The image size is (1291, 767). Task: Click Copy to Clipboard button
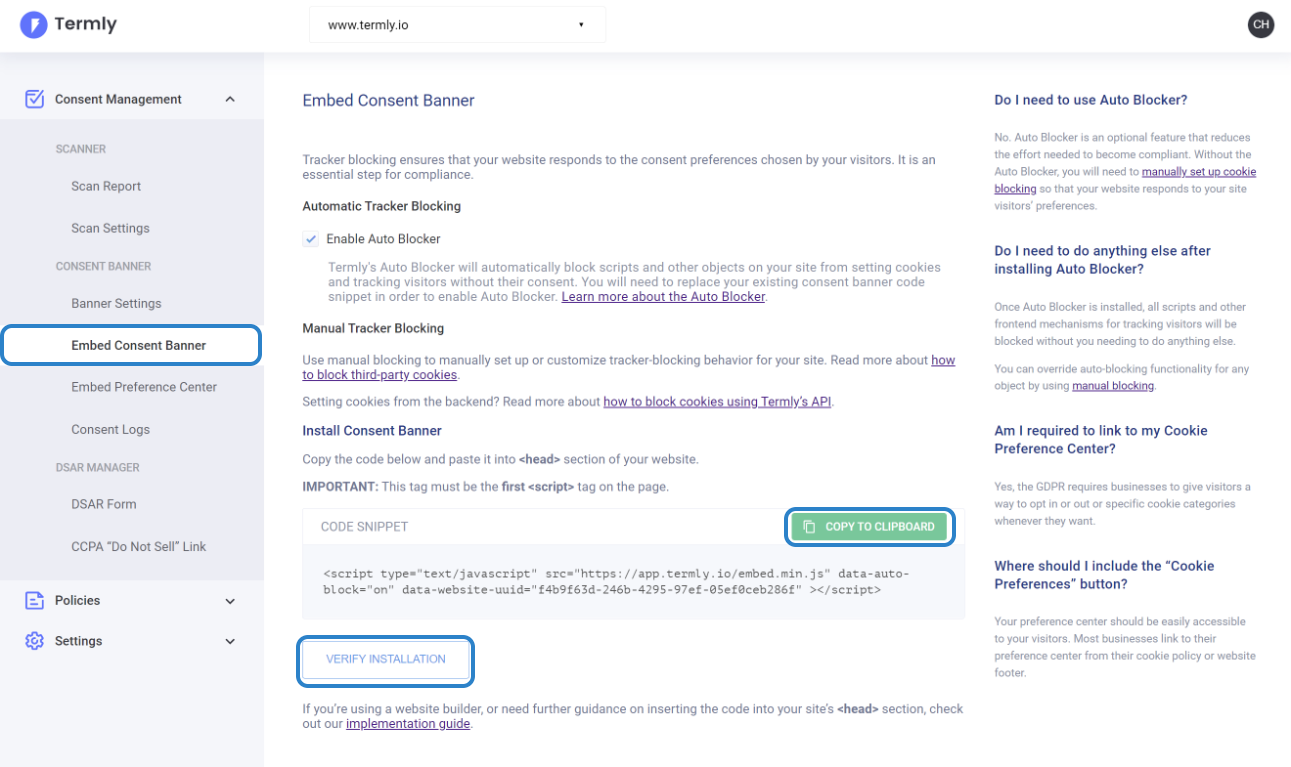(869, 527)
